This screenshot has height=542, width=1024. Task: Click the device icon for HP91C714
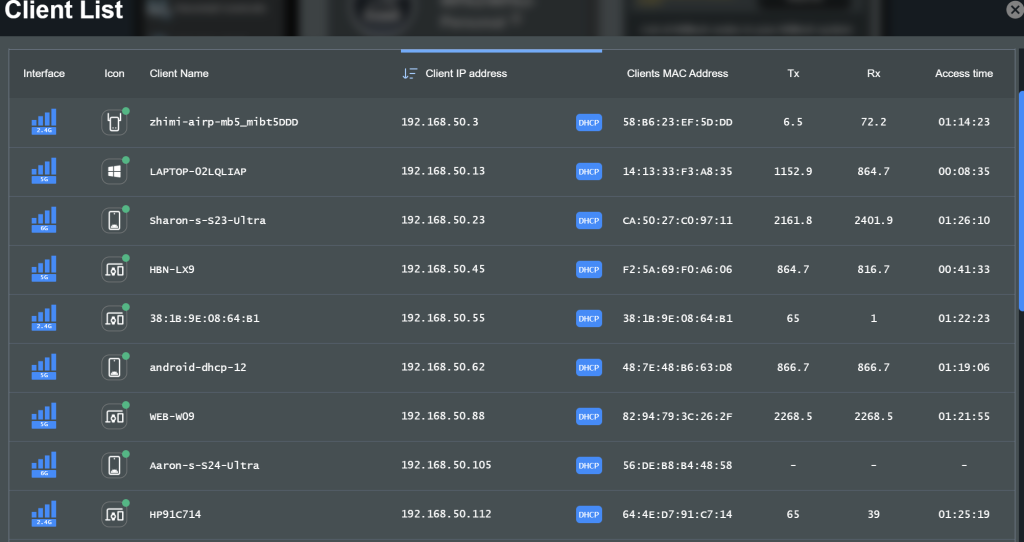tap(114, 514)
